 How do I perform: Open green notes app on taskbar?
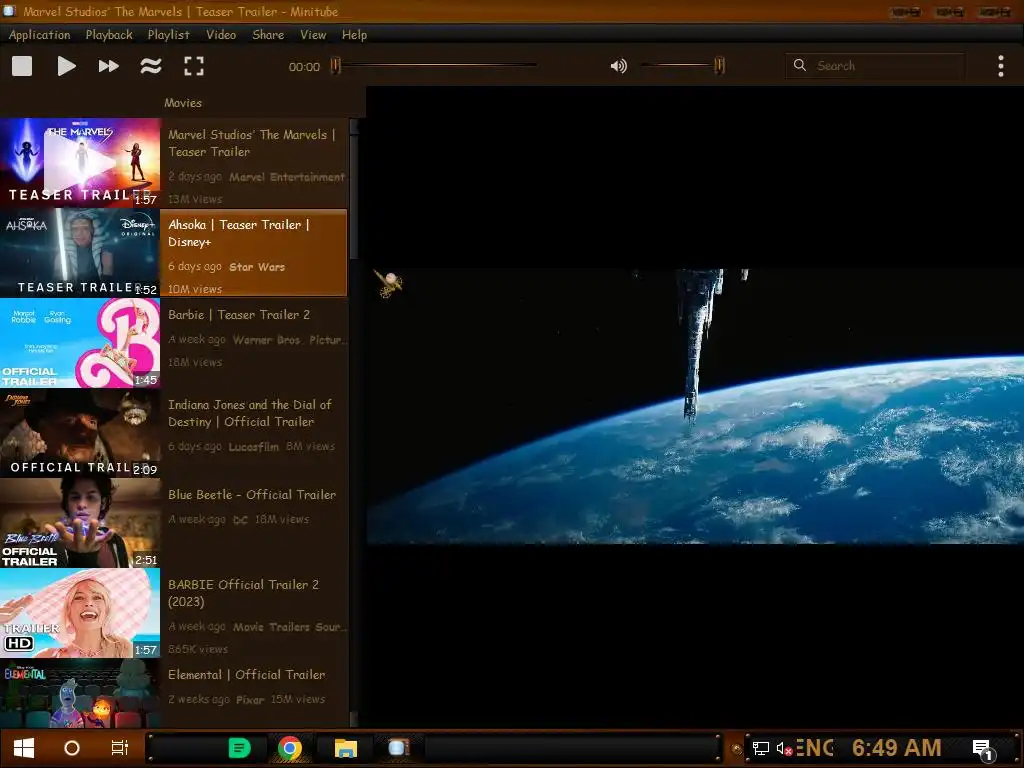[239, 748]
